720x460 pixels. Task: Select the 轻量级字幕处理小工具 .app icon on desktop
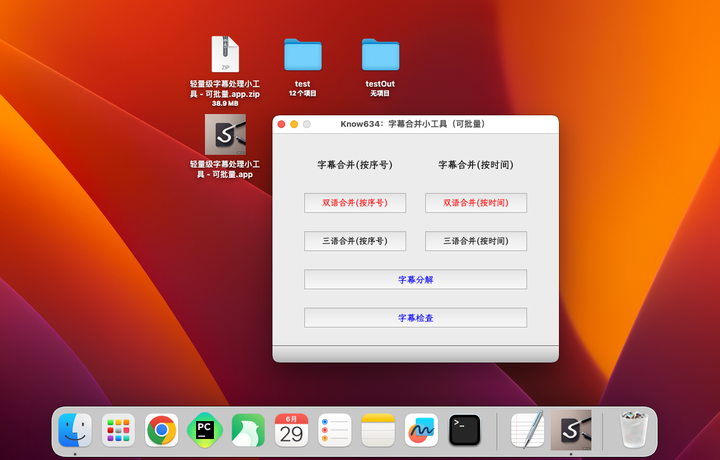pyautogui.click(x=225, y=135)
